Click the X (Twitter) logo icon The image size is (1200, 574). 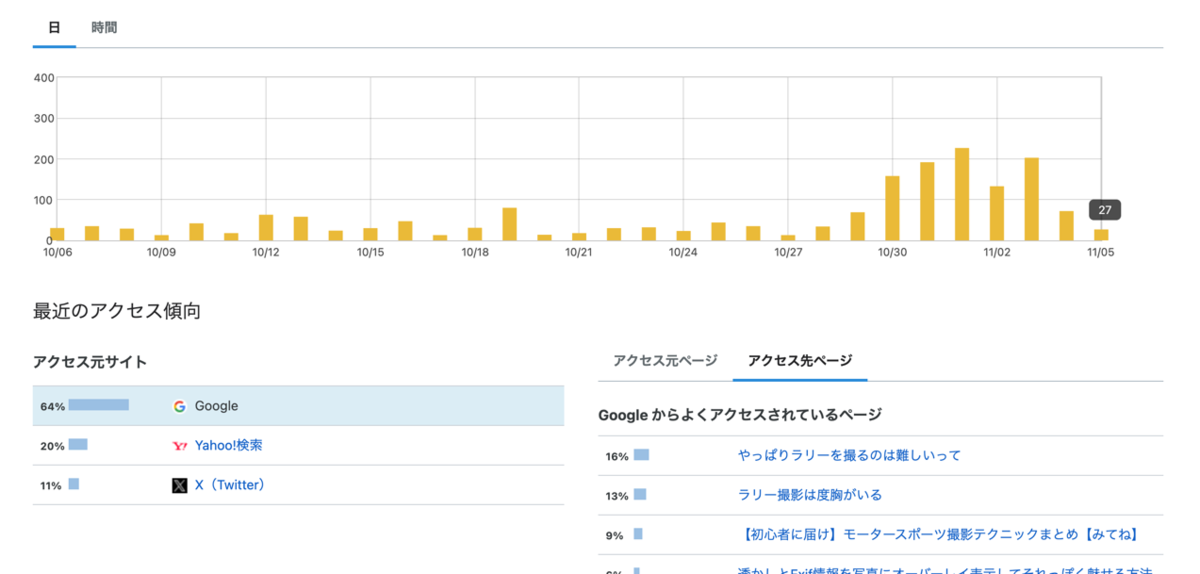click(180, 485)
